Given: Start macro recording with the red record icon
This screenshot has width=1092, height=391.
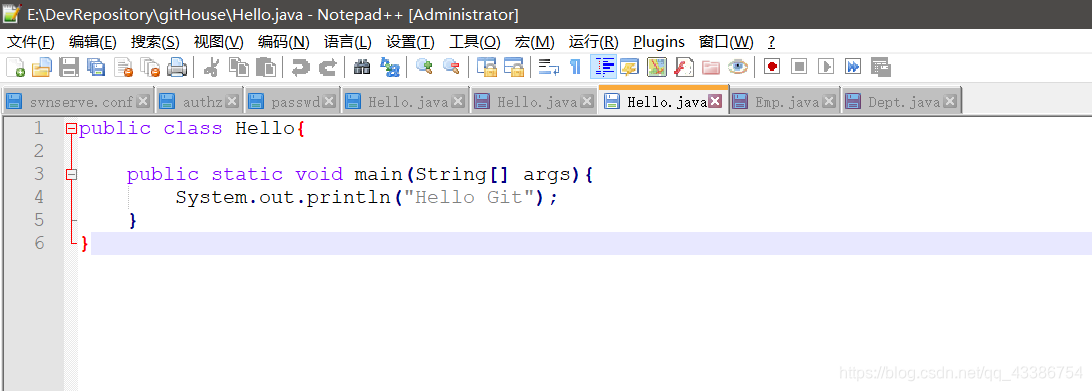Looking at the screenshot, I should (x=772, y=67).
